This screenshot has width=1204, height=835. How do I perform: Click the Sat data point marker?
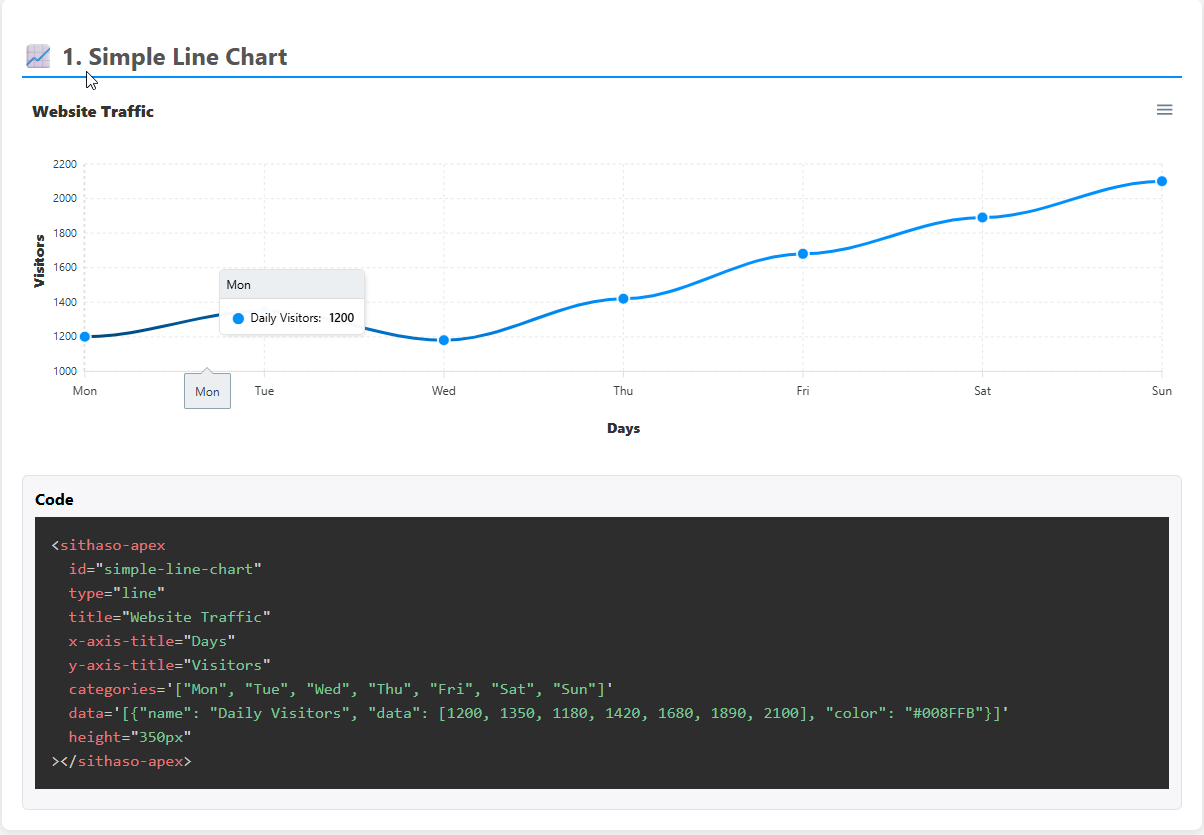pos(982,217)
